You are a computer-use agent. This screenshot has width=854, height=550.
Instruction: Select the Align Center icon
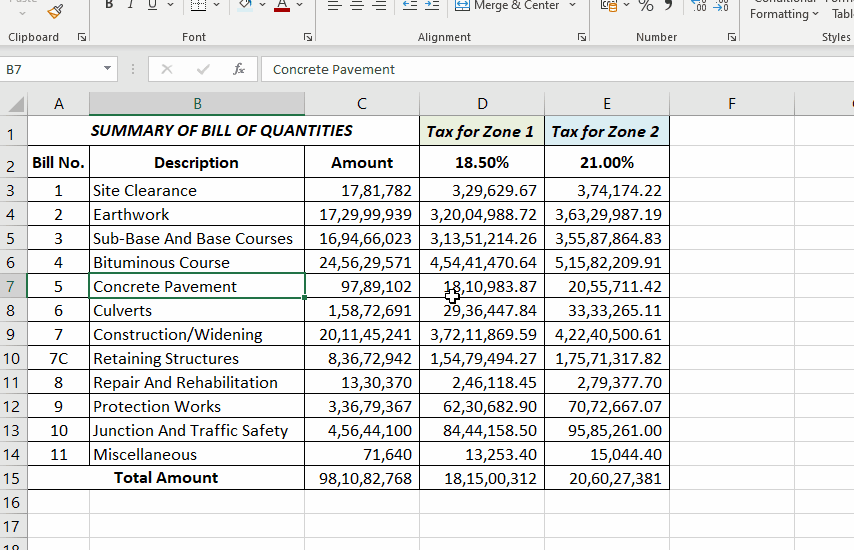point(357,5)
